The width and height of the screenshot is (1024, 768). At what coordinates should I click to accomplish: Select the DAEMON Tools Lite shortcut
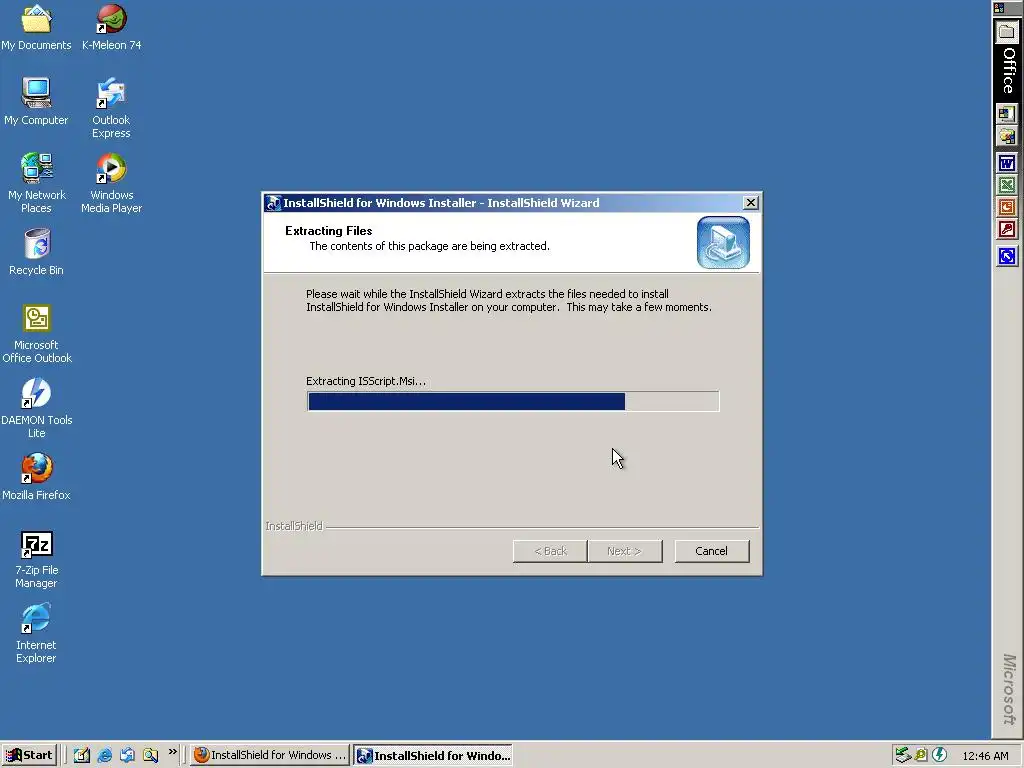(37, 409)
